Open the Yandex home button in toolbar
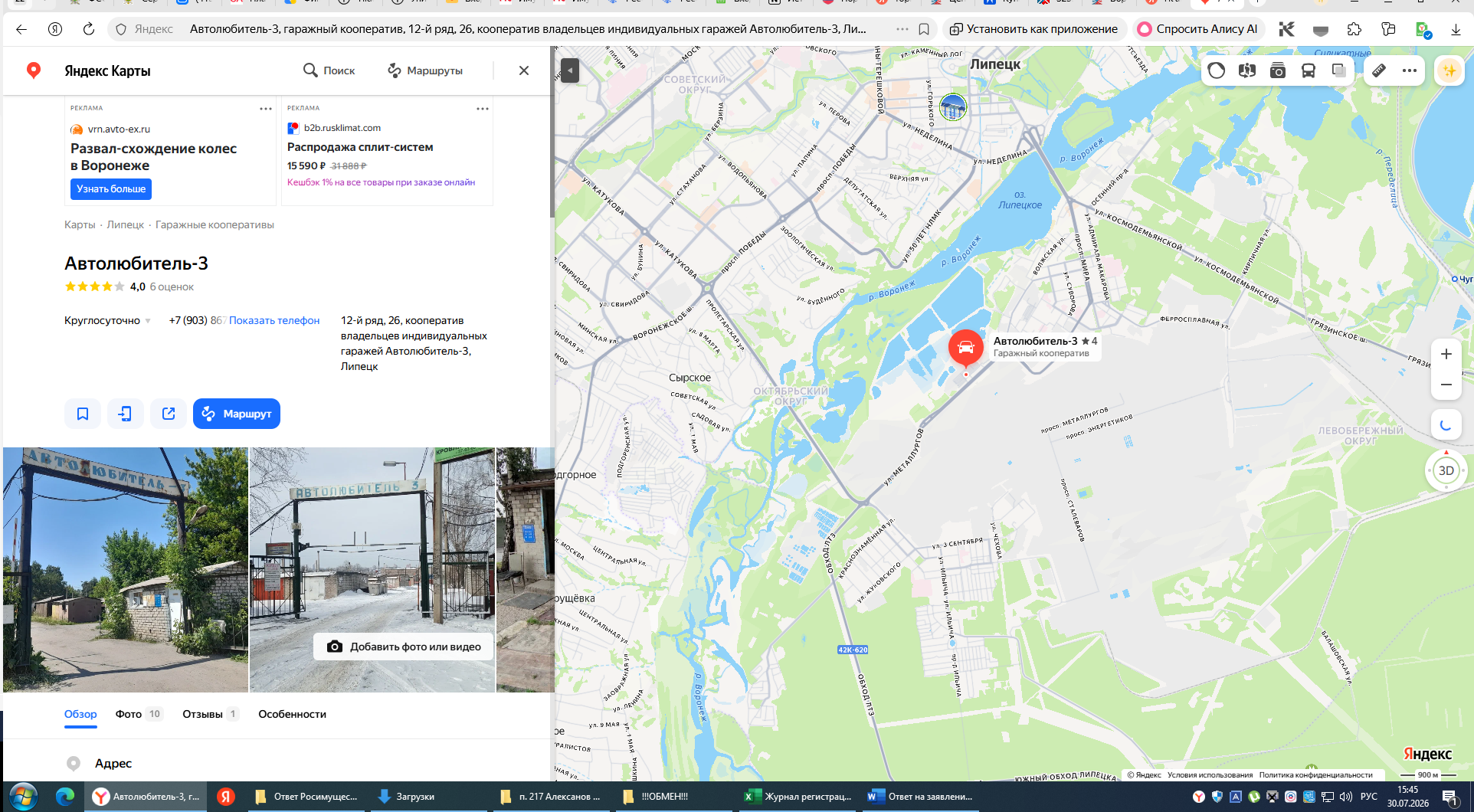Screen dimensions: 1474x812 [x=55, y=29]
